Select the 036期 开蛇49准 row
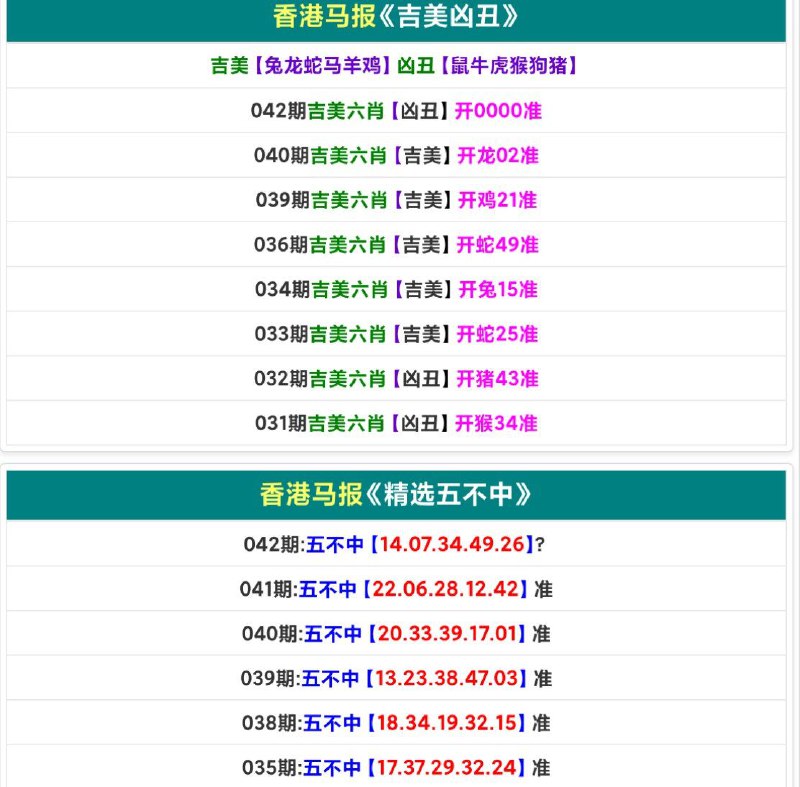 point(396,245)
